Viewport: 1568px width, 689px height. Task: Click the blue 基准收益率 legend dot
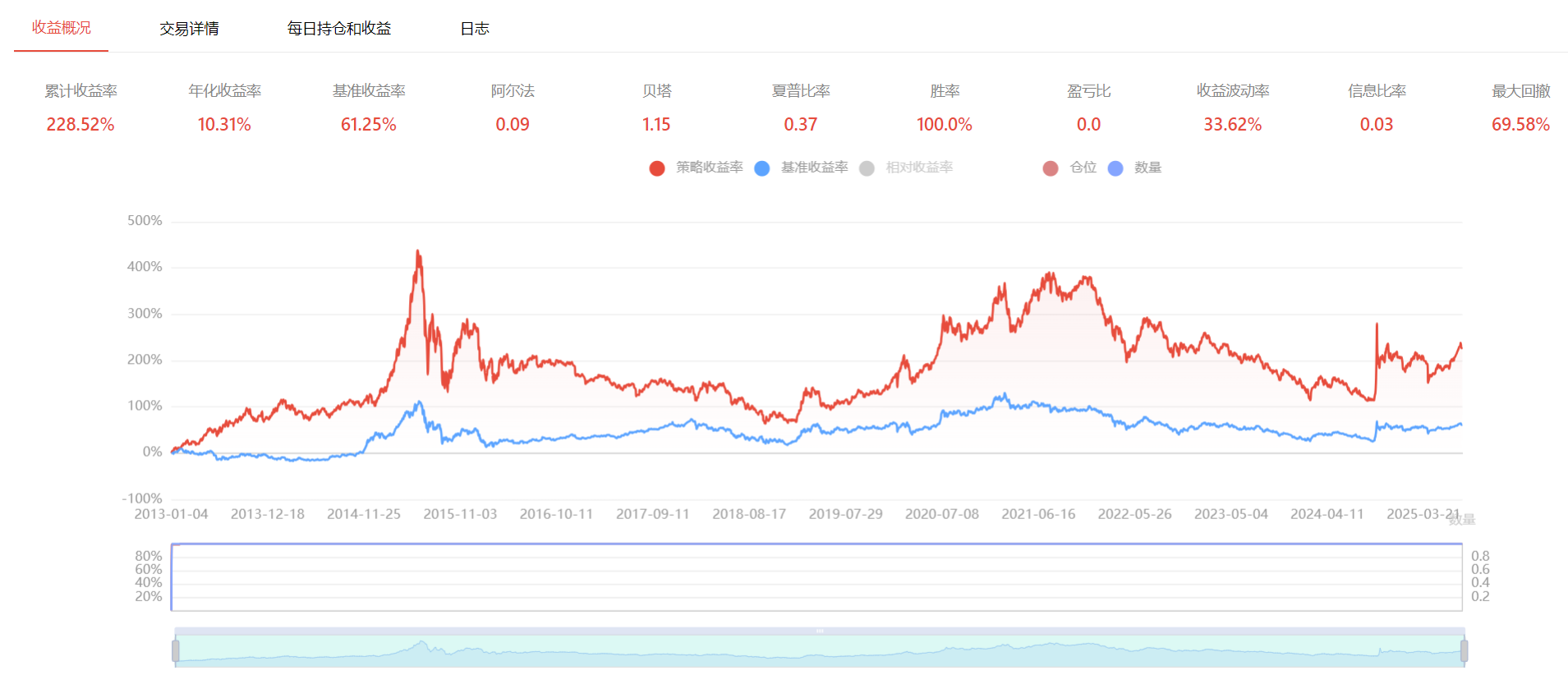pos(761,168)
